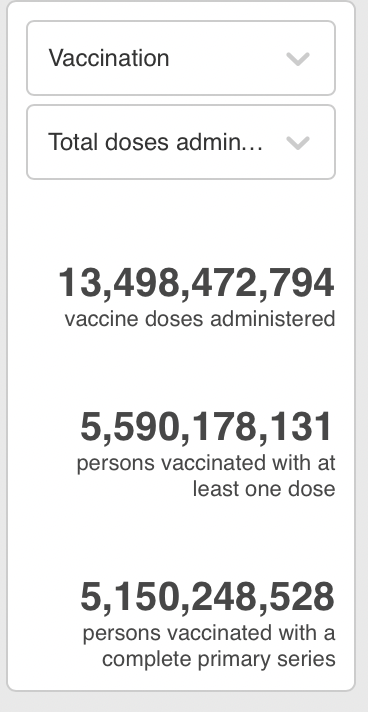
Task: Select the 13,498,472,794 doses figure
Action: tap(197, 283)
